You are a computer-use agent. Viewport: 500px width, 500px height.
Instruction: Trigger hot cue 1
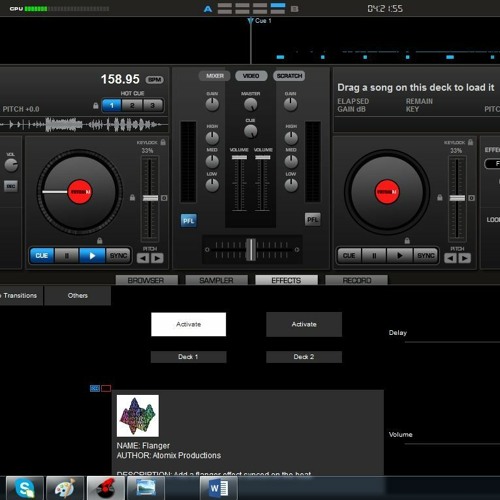[x=112, y=106]
